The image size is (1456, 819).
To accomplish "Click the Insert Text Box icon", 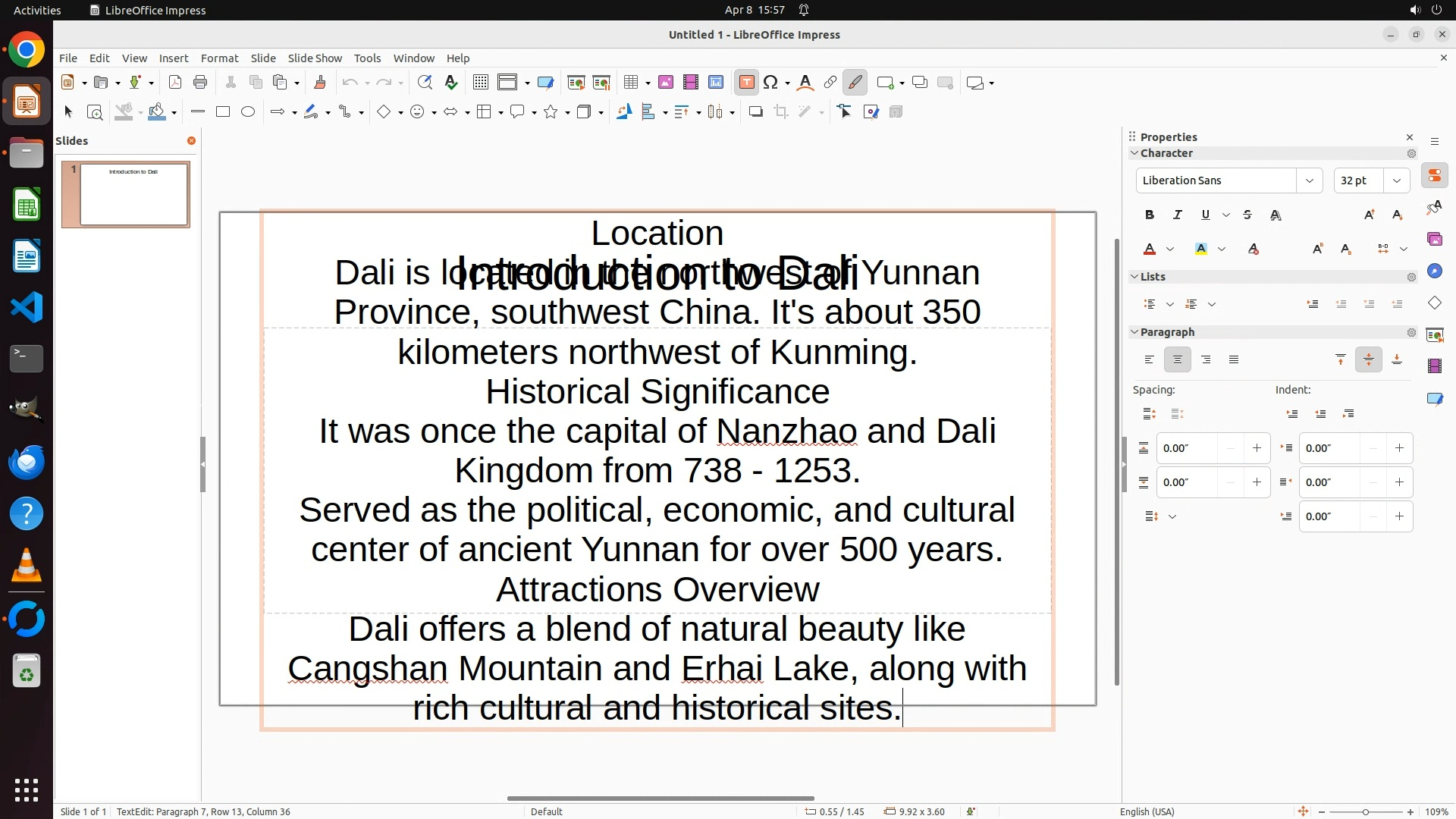I will [x=746, y=83].
